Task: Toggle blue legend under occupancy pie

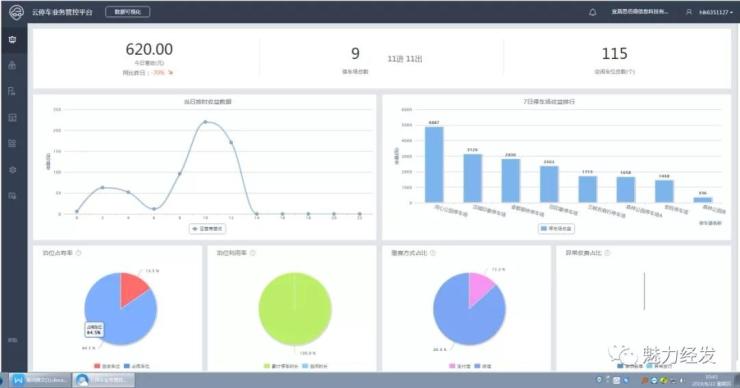Action: [137, 366]
